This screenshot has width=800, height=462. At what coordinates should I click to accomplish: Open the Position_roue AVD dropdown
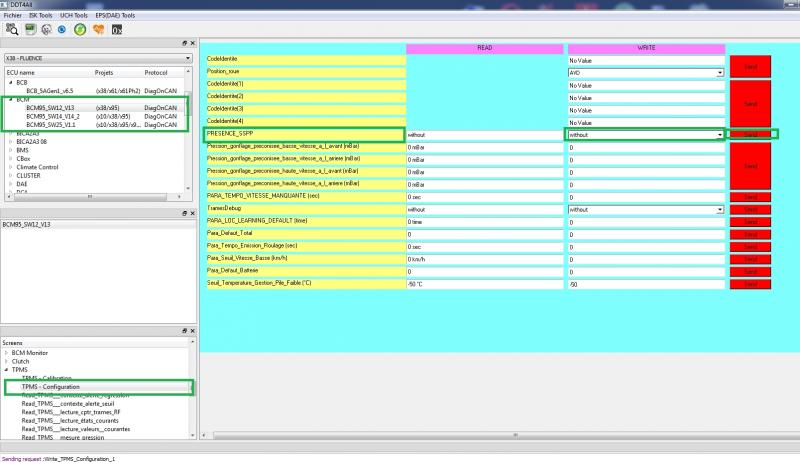point(719,73)
